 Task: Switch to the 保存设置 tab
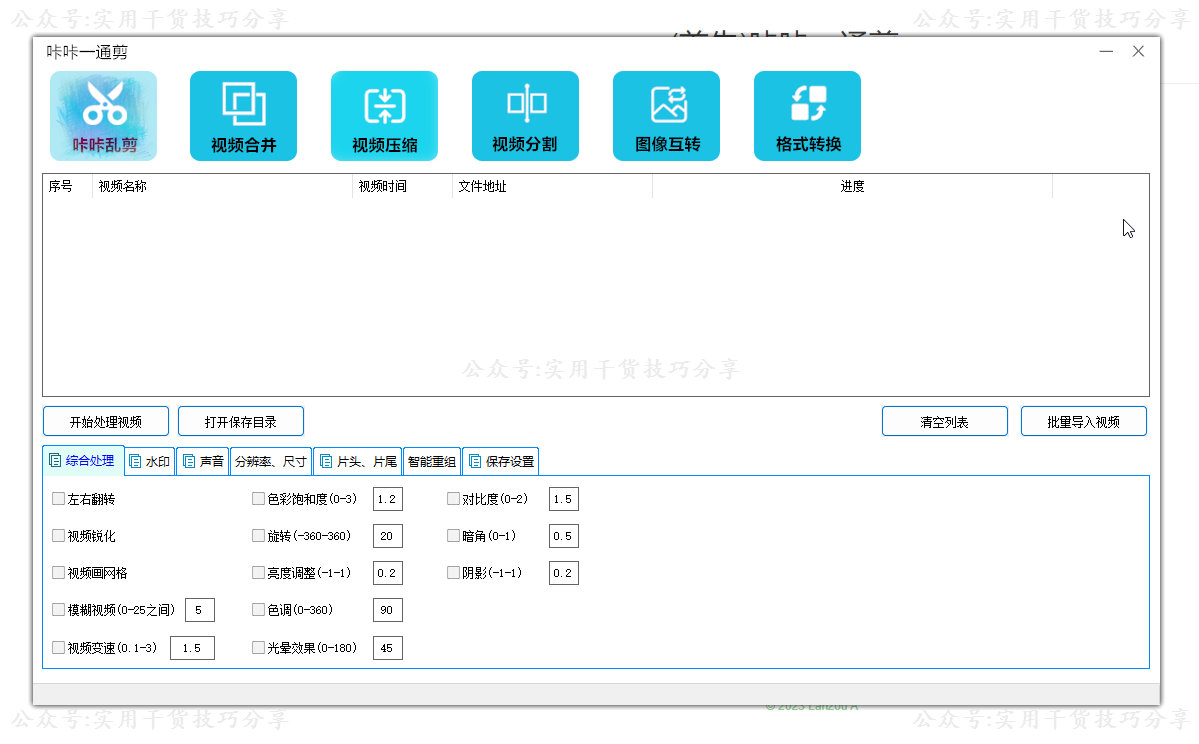tap(501, 462)
